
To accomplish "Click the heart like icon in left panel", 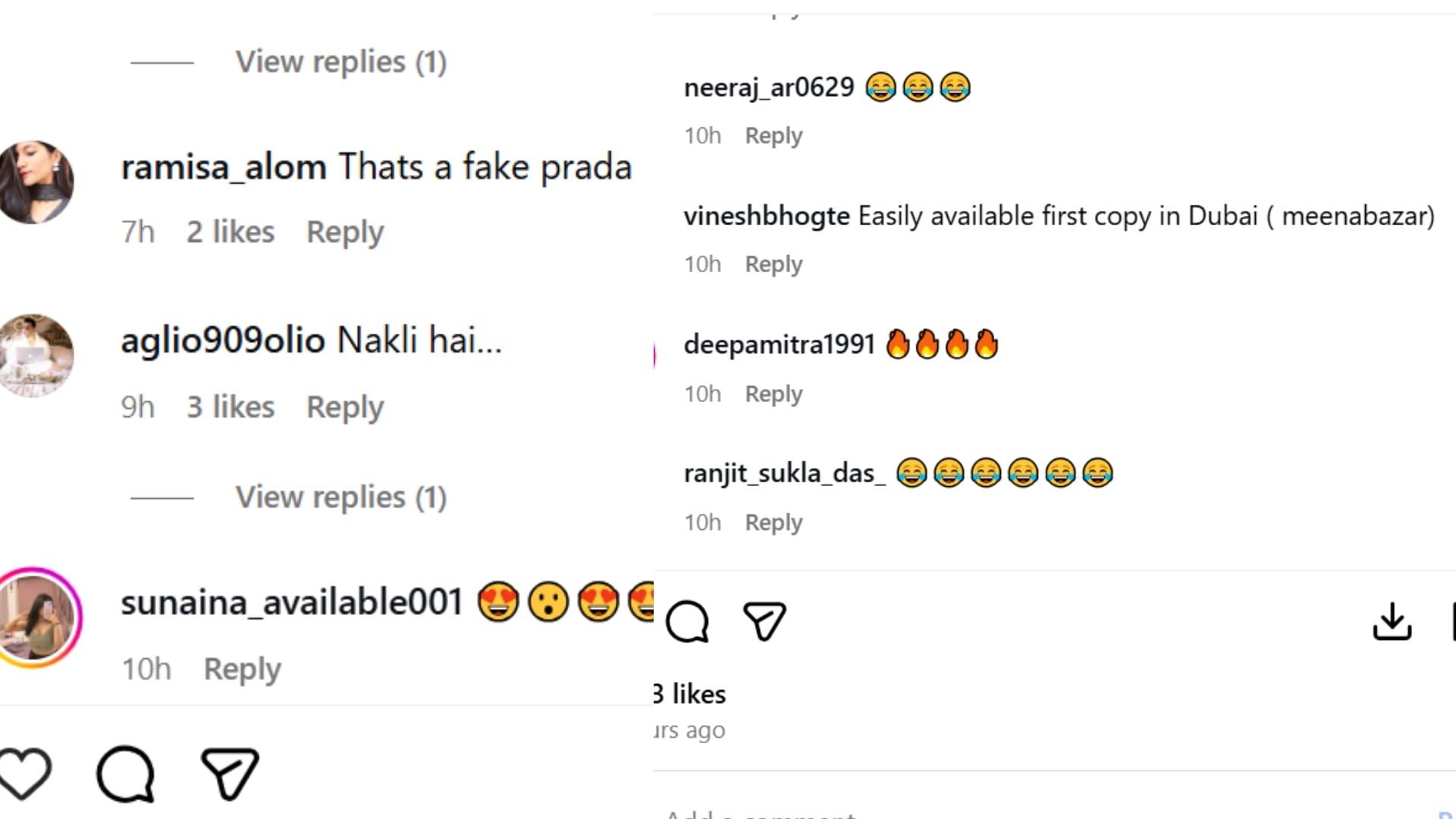I will (25, 773).
